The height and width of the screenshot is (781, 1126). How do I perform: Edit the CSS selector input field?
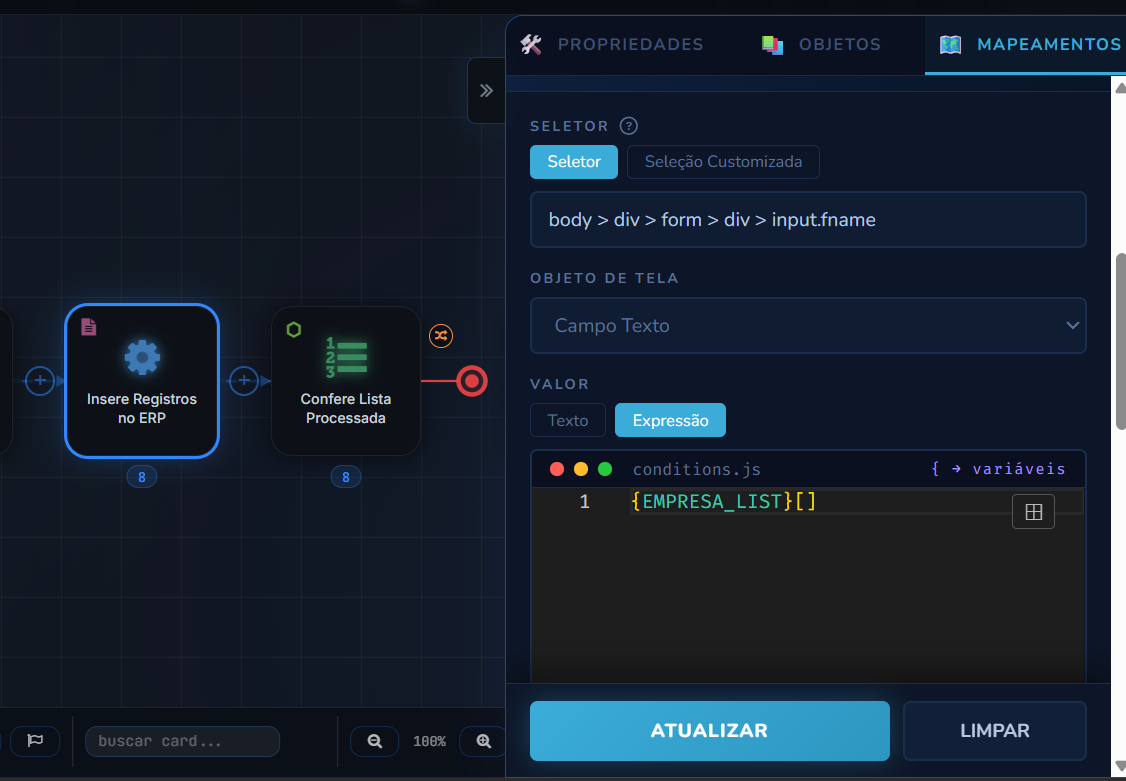[808, 220]
